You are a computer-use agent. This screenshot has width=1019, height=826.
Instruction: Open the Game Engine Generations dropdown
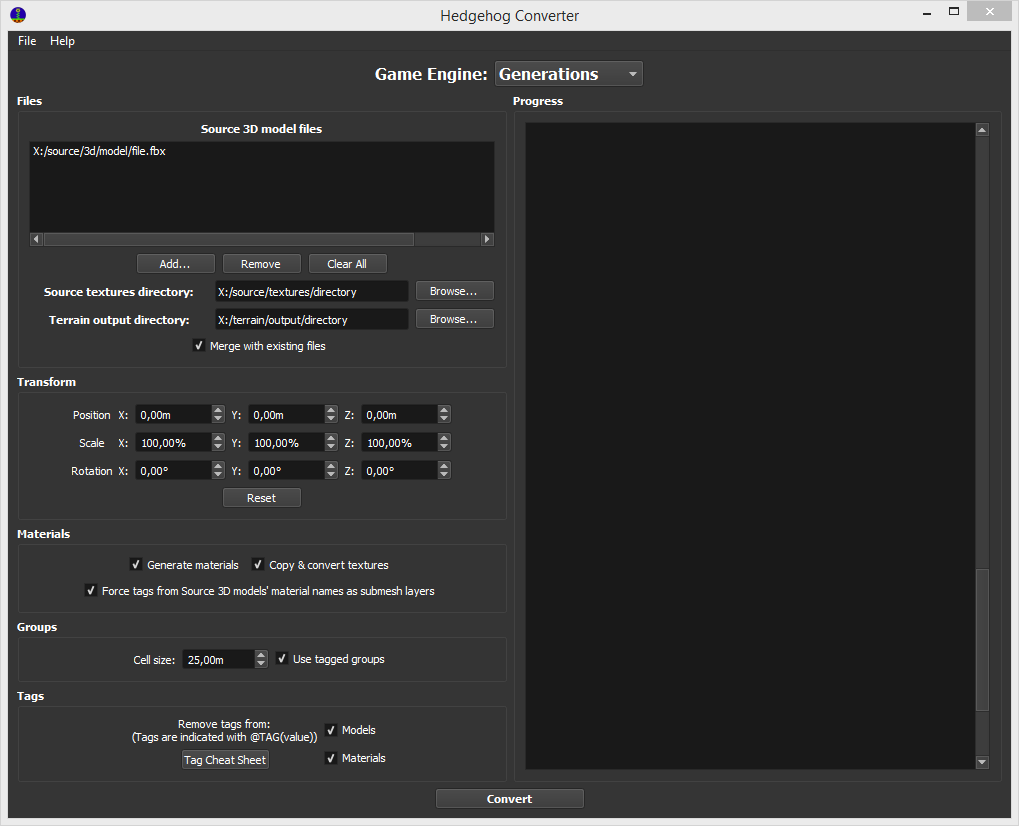tap(569, 74)
